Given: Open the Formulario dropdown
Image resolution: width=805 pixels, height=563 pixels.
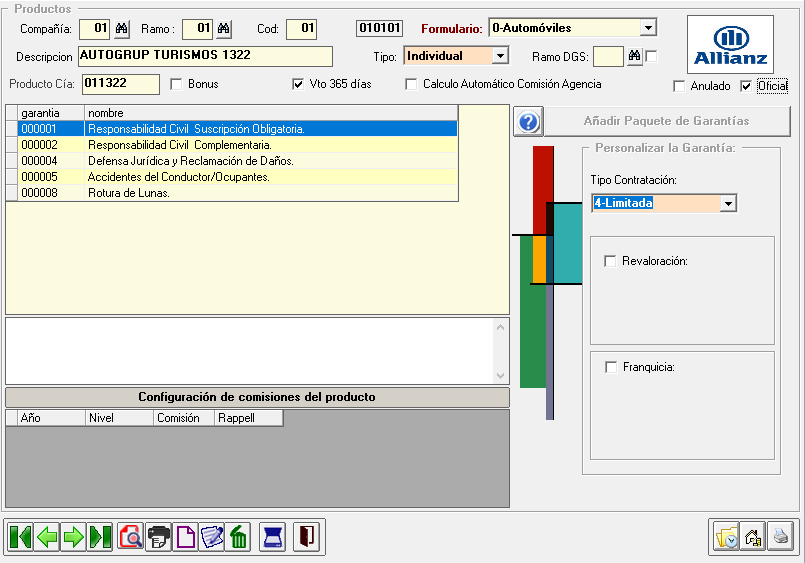Looking at the screenshot, I should (648, 28).
